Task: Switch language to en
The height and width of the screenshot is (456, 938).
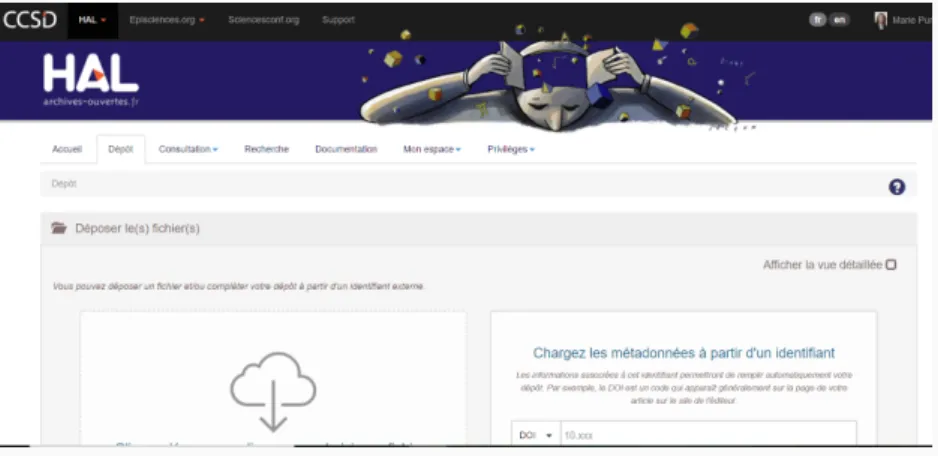Action: tap(839, 20)
